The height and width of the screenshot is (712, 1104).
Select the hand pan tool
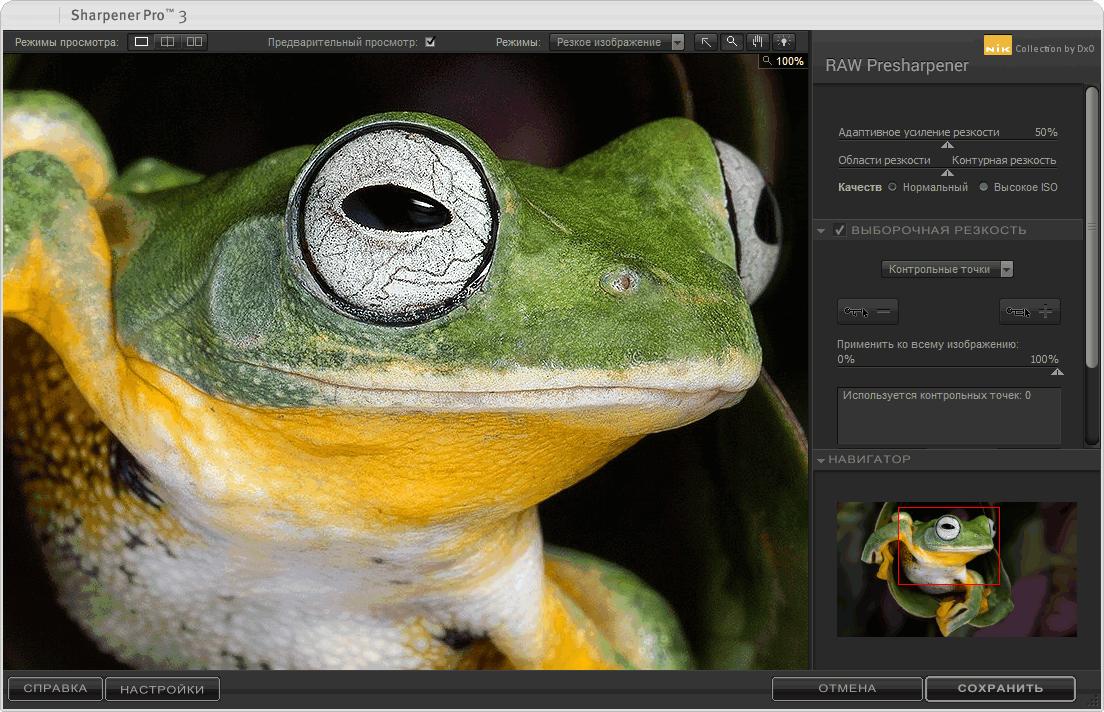pos(758,42)
